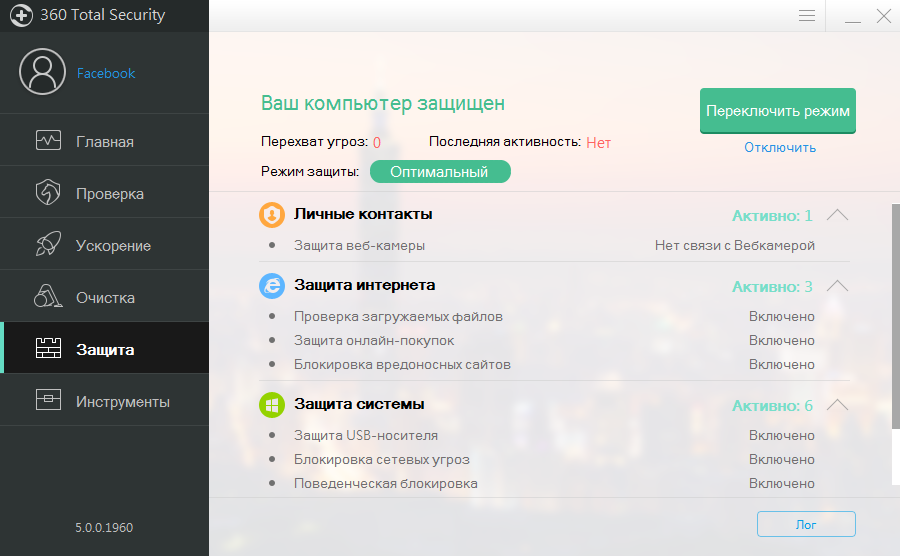
Task: Select Защита USB-носителя item
Action: click(x=366, y=436)
